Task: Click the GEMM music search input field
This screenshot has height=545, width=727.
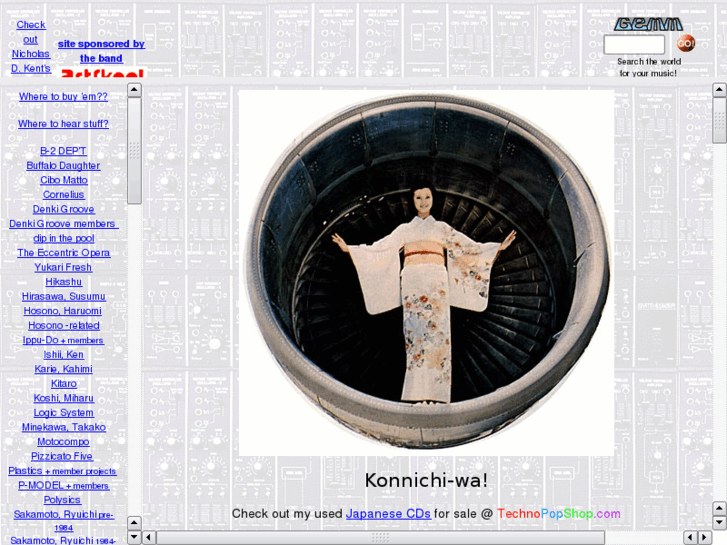Action: 634,45
